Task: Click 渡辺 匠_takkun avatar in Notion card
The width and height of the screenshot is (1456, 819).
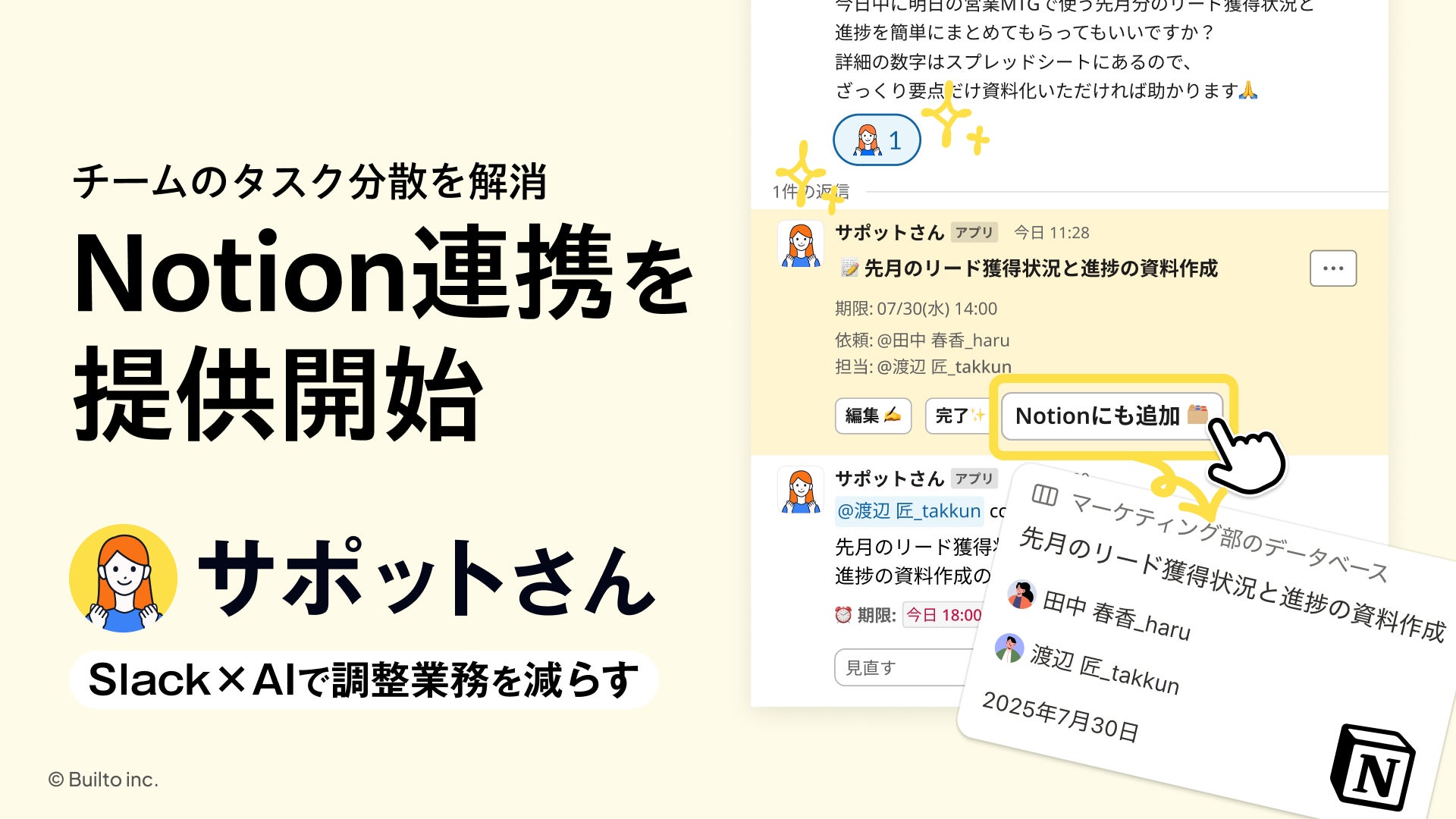Action: coord(1009,648)
